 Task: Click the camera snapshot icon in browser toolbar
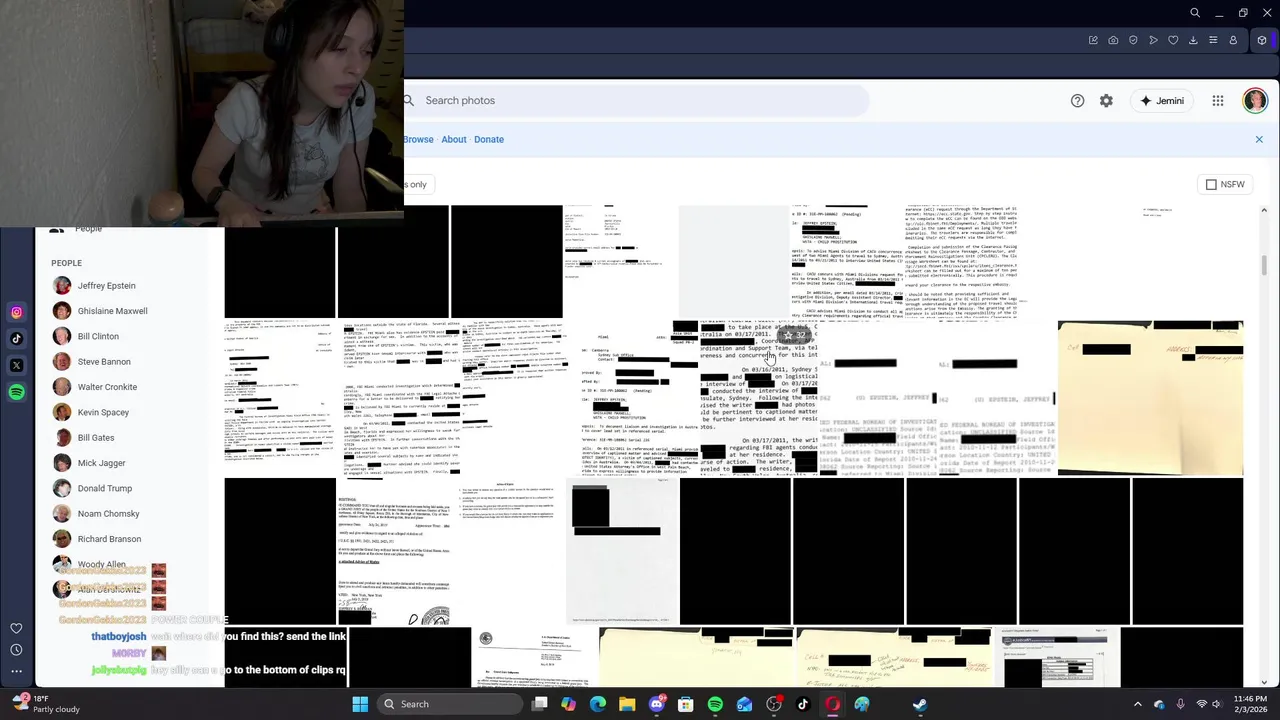pyautogui.click(x=1113, y=40)
